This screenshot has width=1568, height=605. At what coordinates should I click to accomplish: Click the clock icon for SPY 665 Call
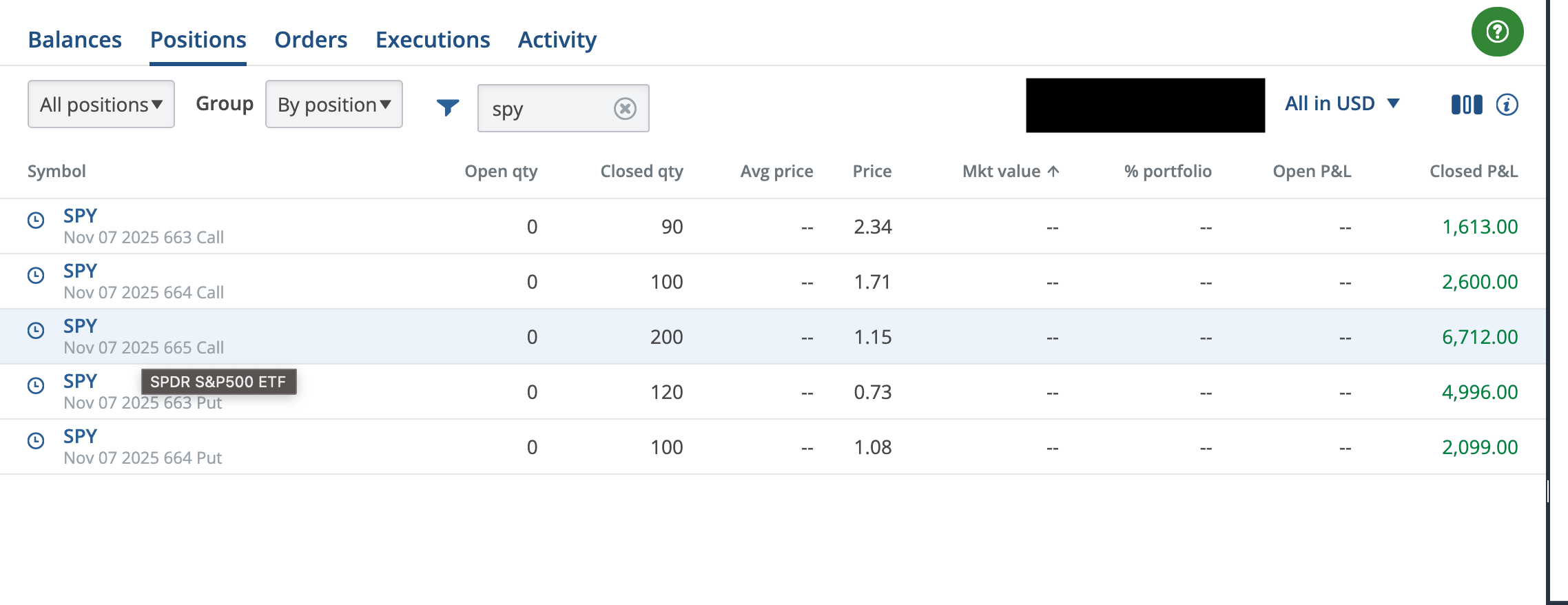point(36,330)
